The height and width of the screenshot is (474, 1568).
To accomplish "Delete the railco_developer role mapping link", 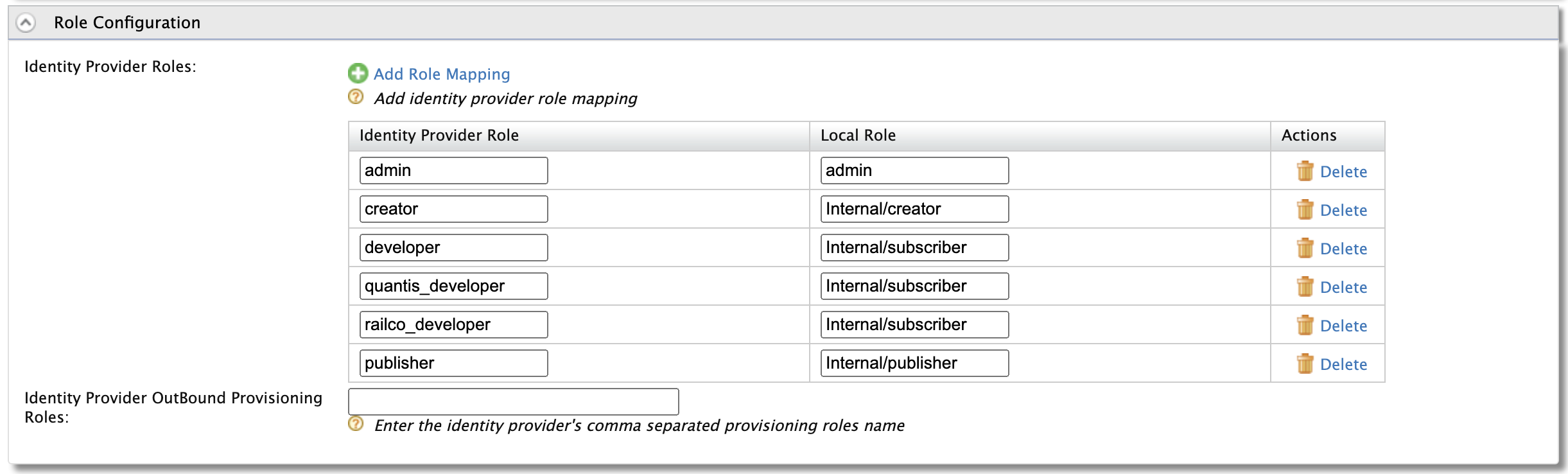I will pos(1343,326).
